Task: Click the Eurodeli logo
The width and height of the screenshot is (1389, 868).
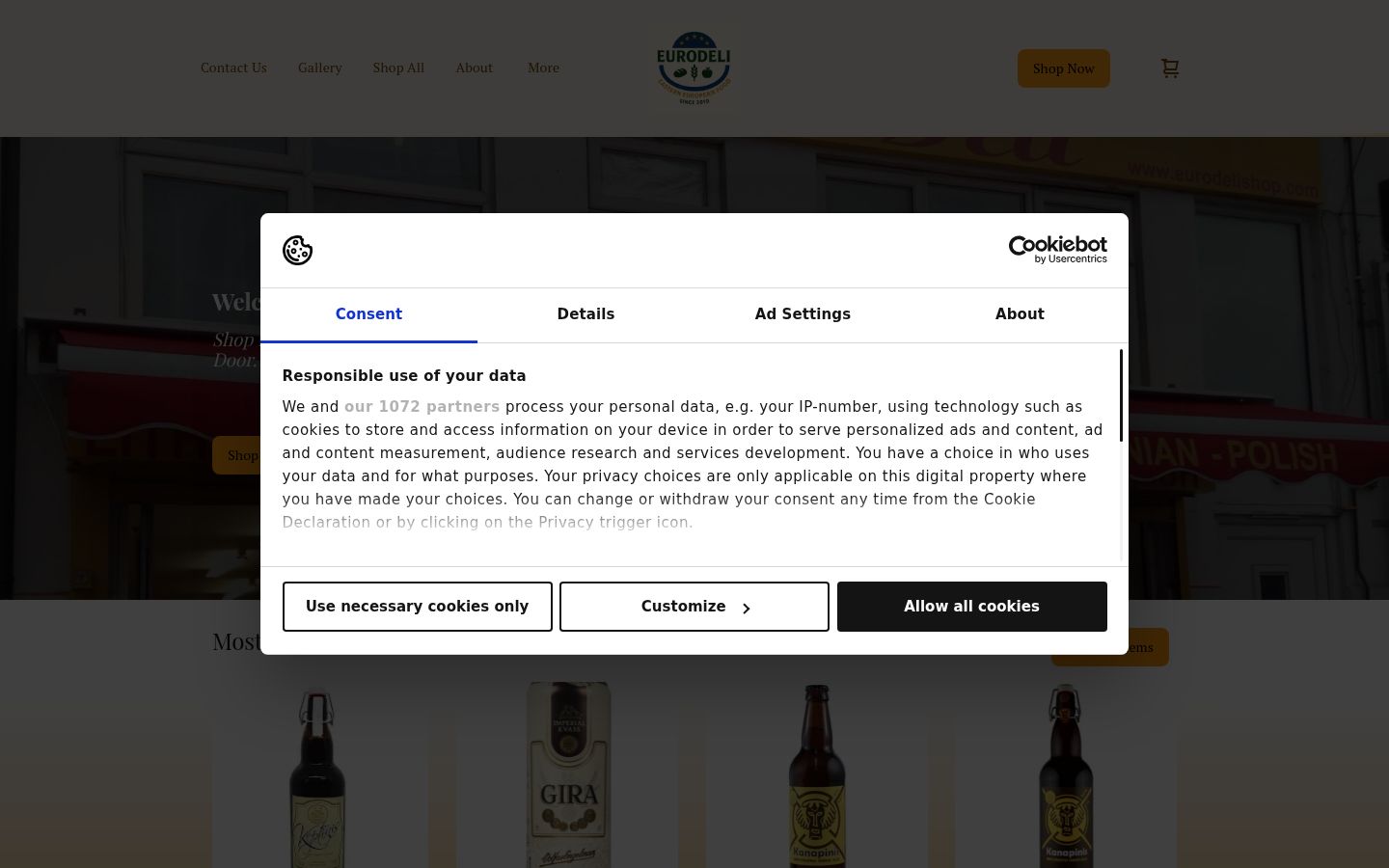Action: tap(694, 68)
